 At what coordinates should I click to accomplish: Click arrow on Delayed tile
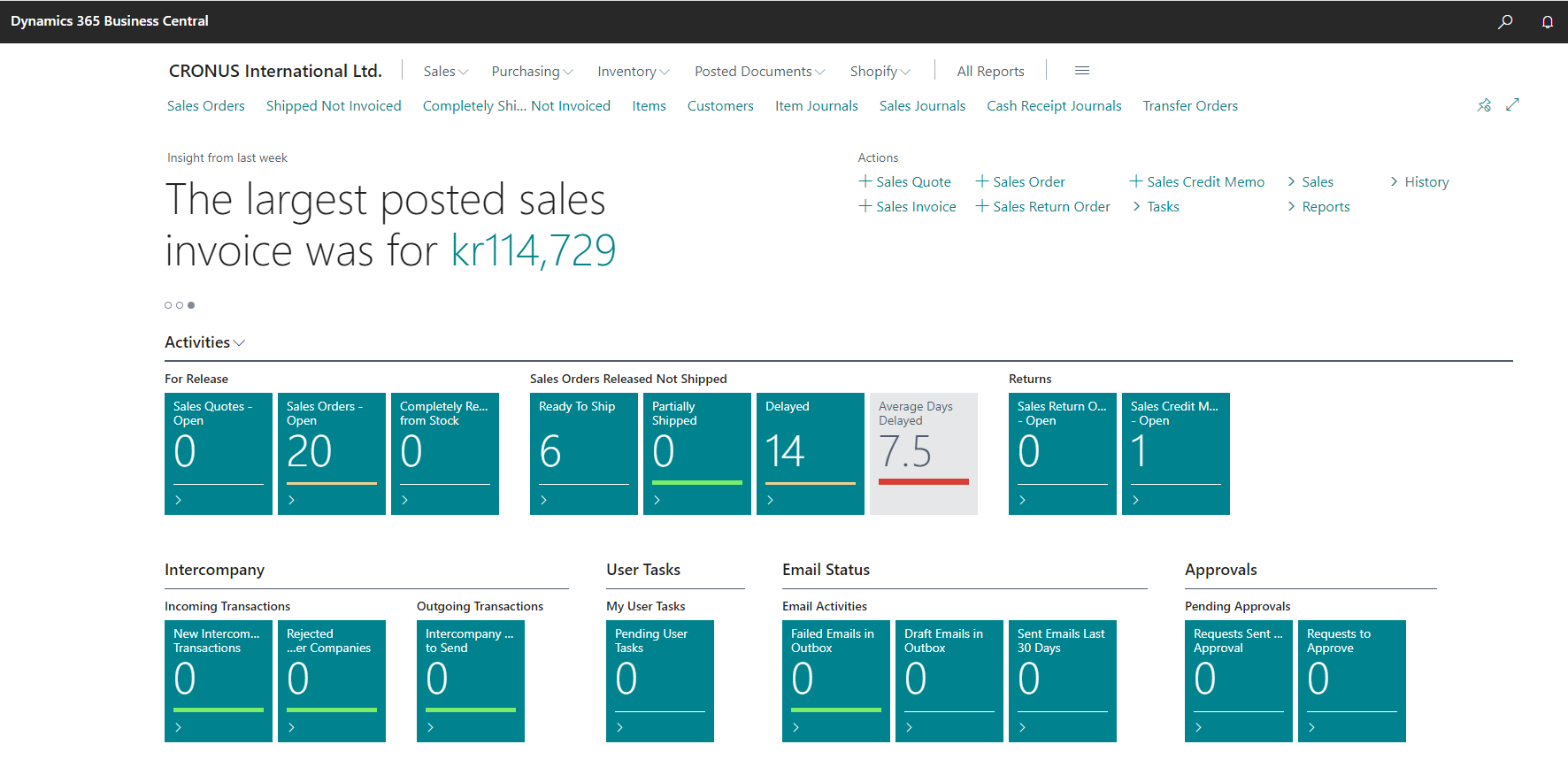pos(770,500)
